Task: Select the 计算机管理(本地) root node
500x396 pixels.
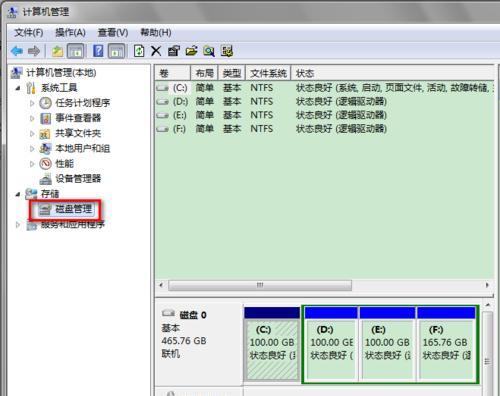Action: 61,73
